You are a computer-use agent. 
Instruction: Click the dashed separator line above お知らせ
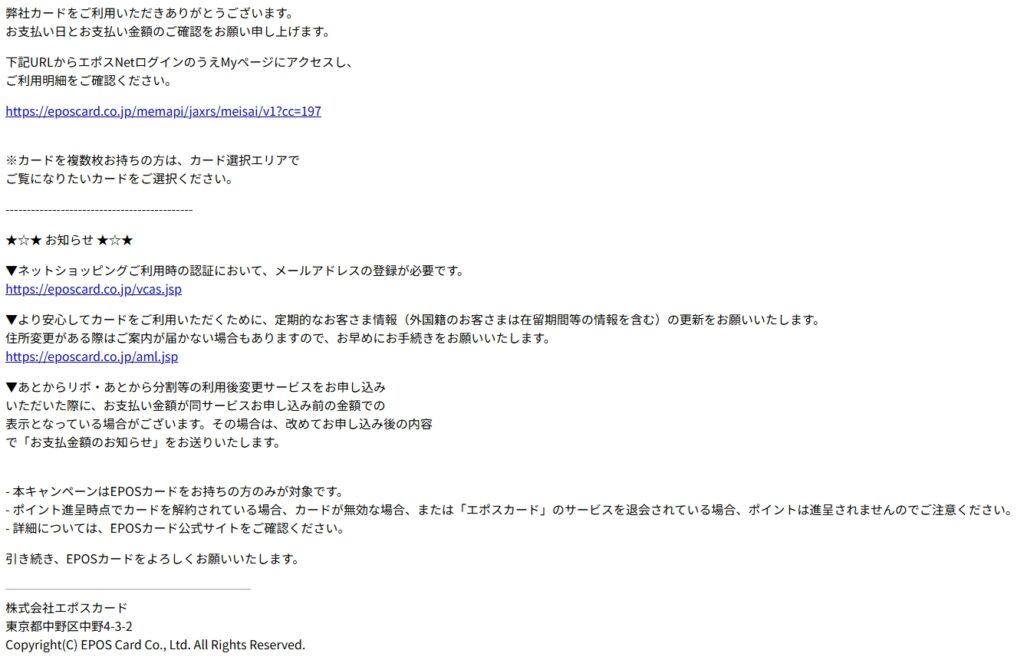tap(99, 210)
